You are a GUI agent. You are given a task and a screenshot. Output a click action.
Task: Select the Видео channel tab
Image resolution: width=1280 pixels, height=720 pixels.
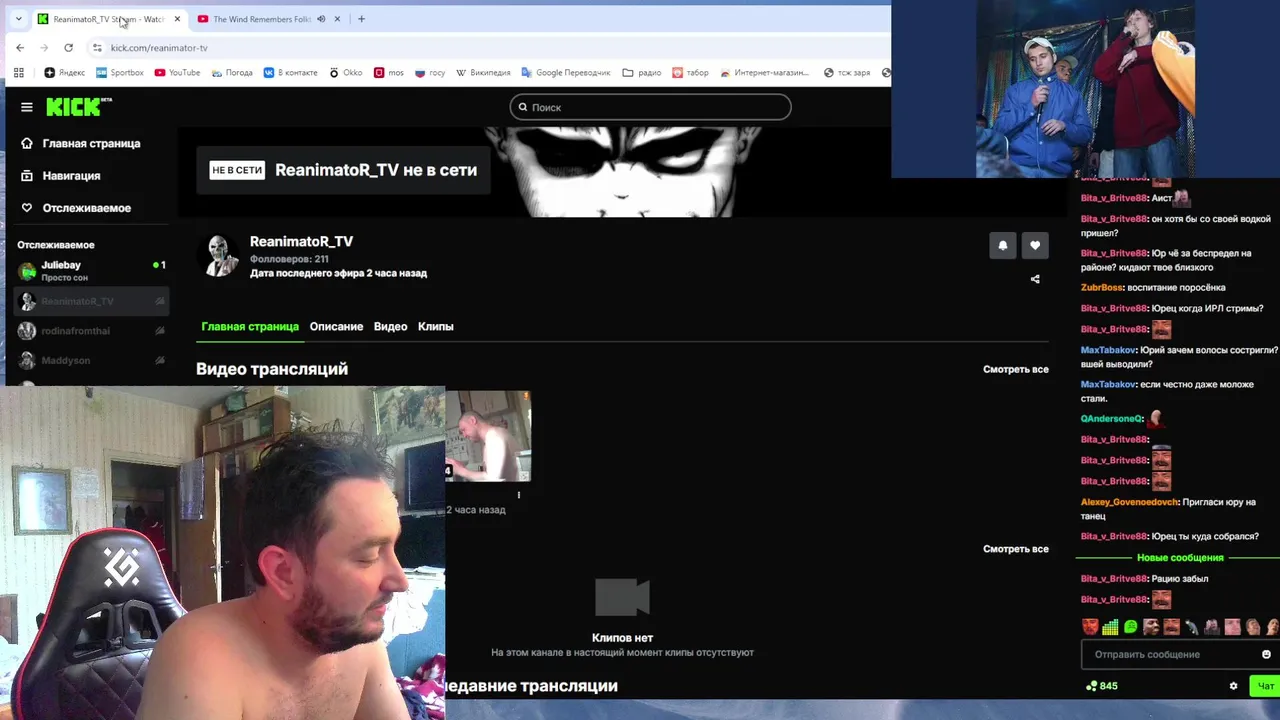pos(390,327)
